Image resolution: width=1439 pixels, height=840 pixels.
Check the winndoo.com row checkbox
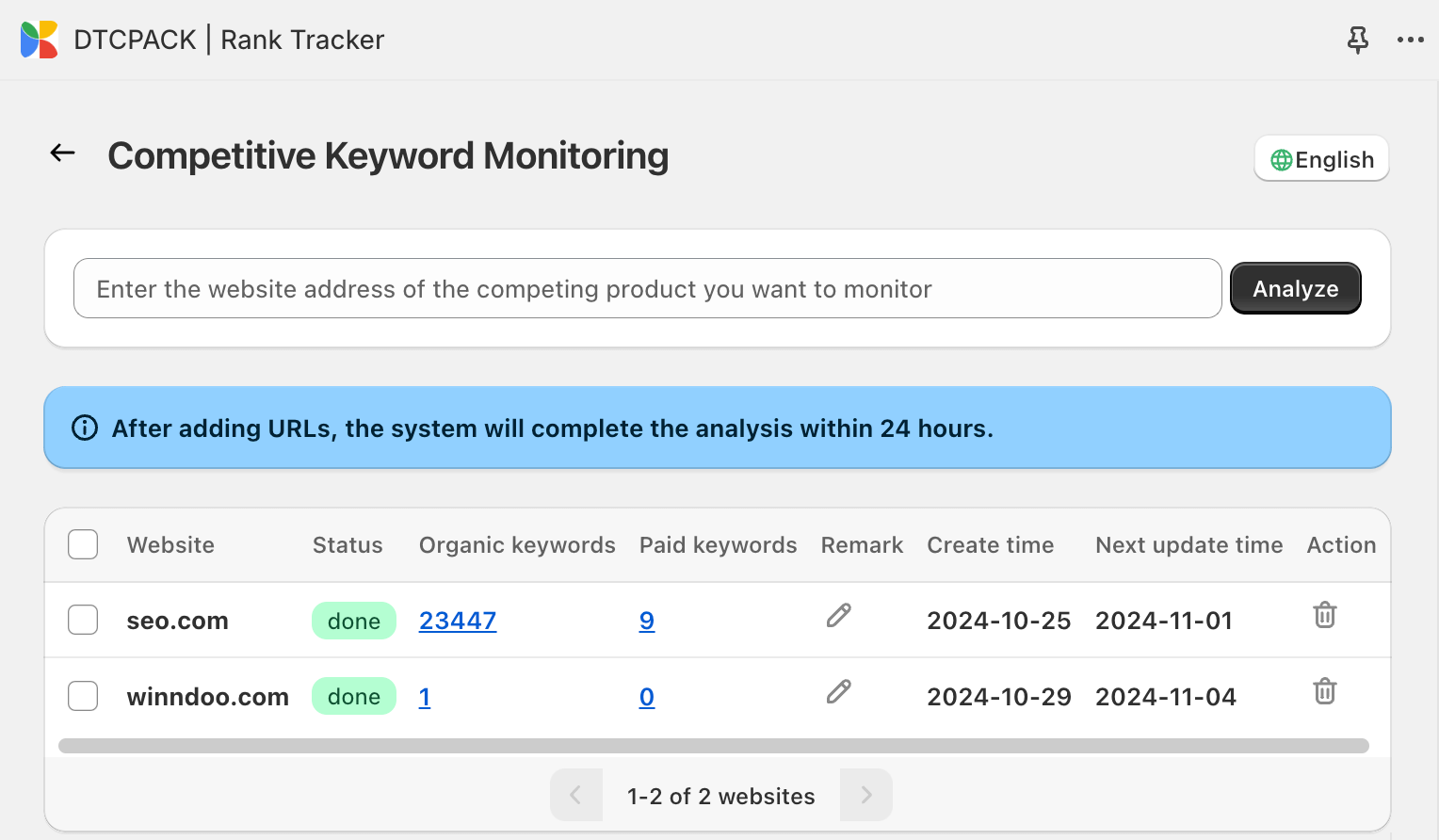pos(83,696)
